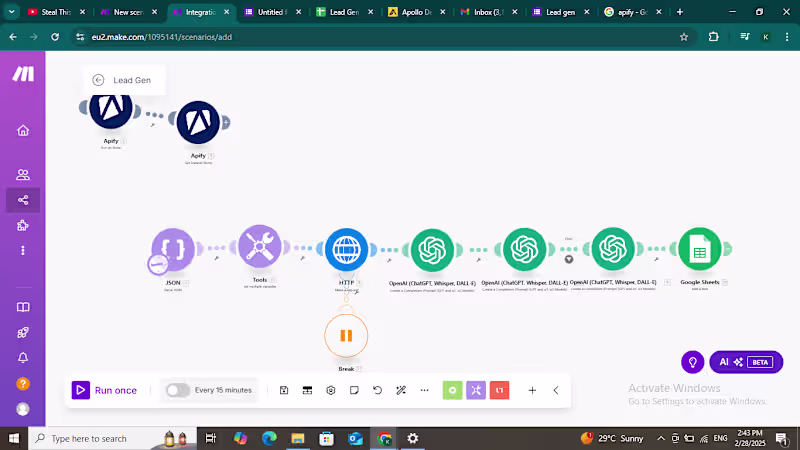The height and width of the screenshot is (450, 800).
Task: Go to Home in the sidebar
Action: click(x=23, y=131)
